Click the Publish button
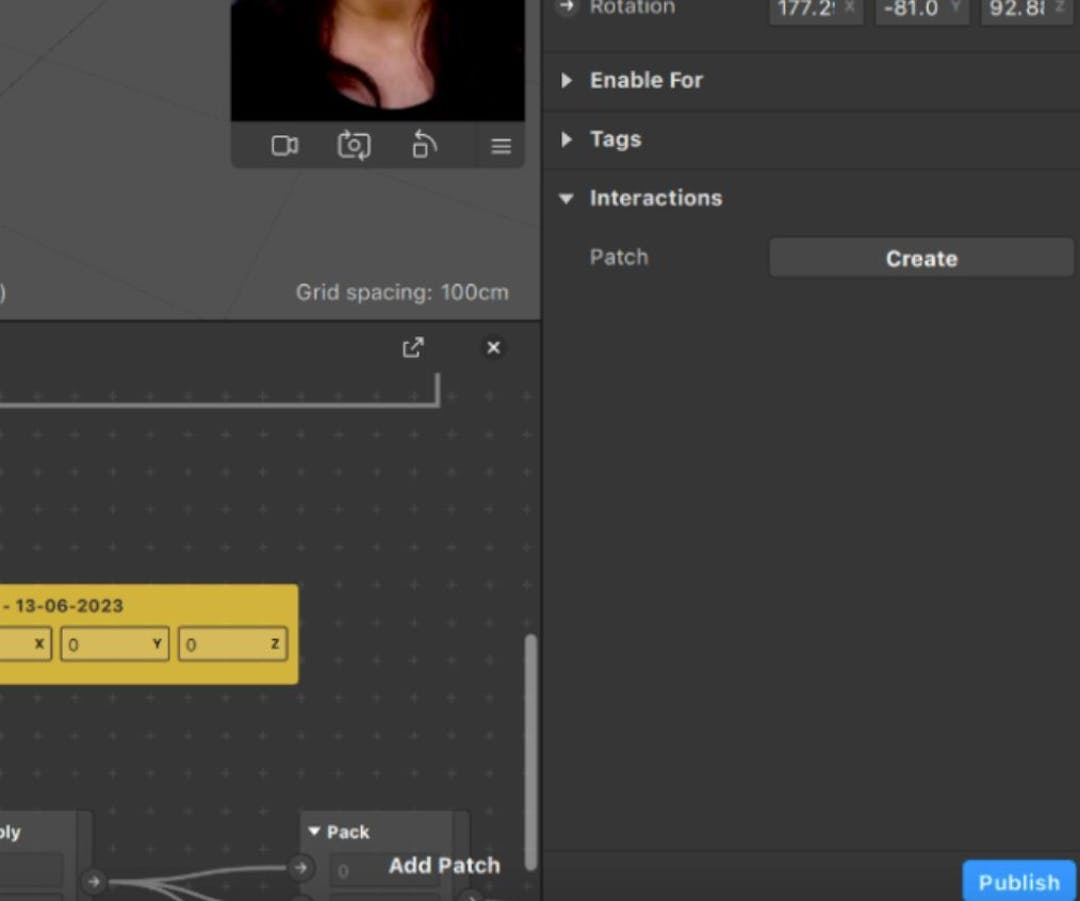 1019,881
